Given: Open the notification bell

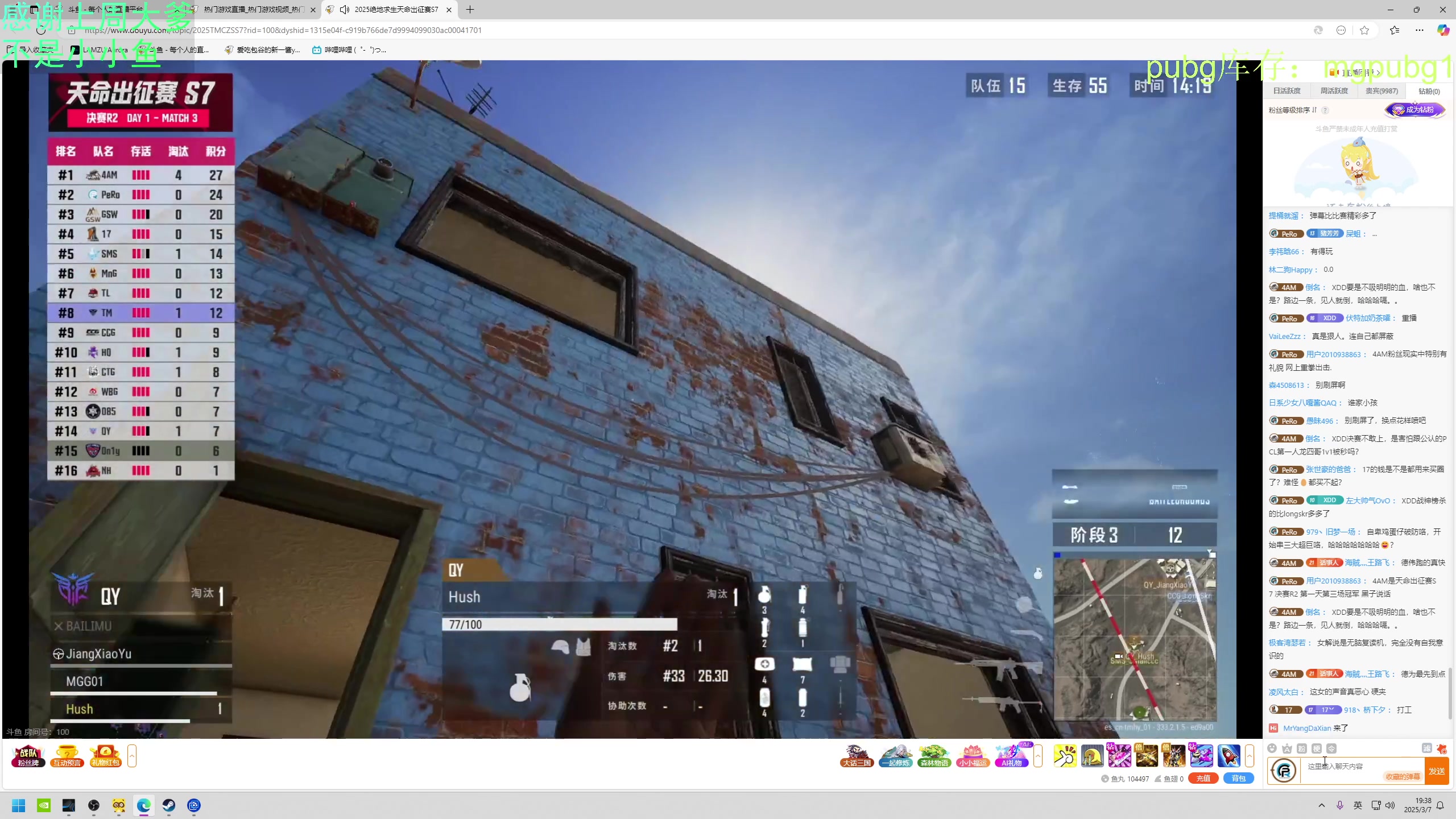Looking at the screenshot, I should 1440,805.
